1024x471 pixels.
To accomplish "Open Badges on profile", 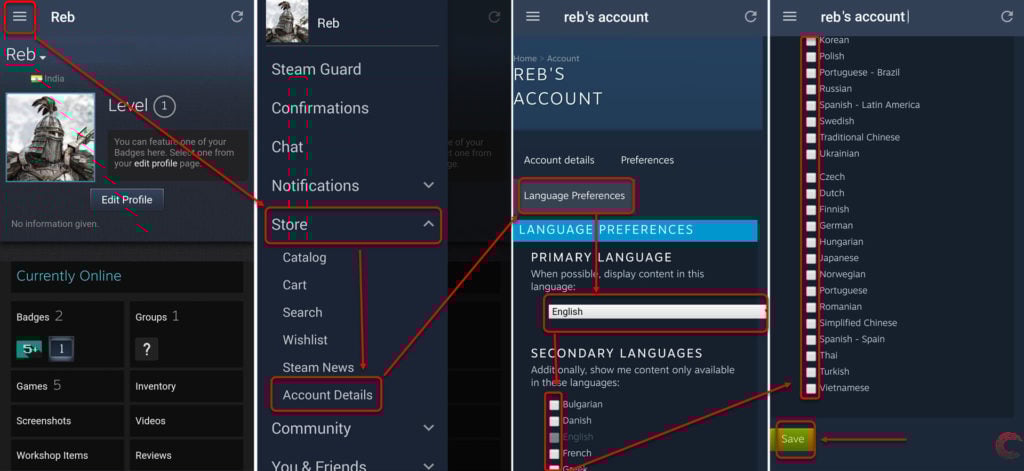I will 33,317.
